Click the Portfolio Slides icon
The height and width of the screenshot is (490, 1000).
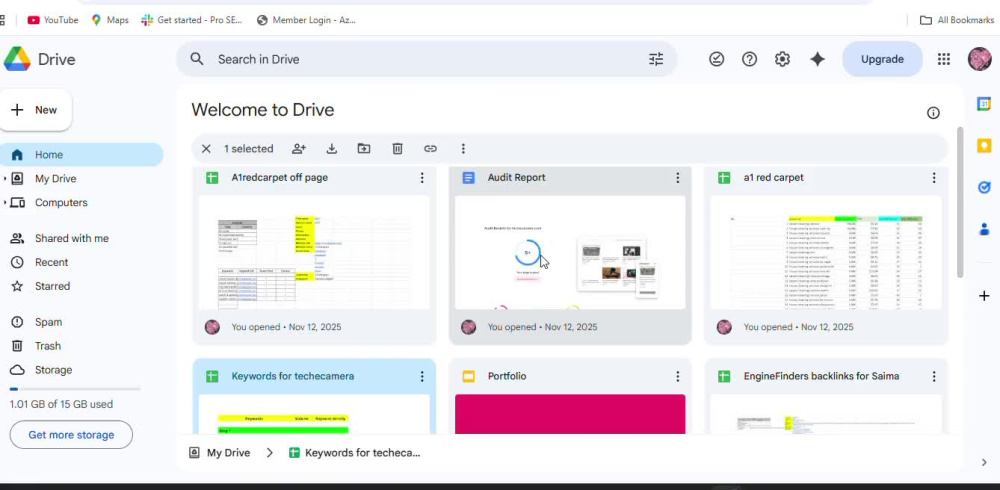[x=469, y=376]
